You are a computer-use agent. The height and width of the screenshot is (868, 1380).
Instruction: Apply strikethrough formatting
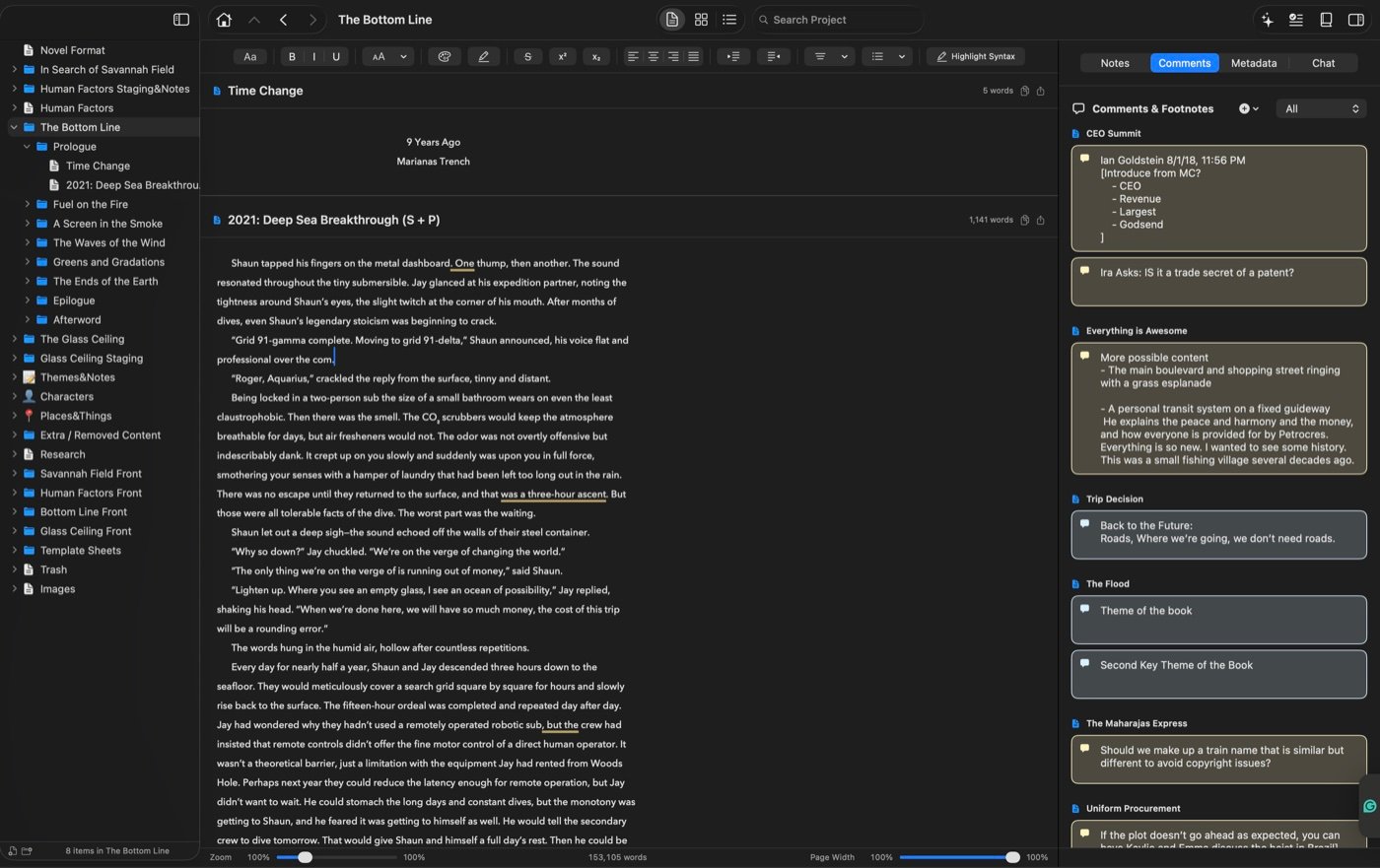[x=527, y=56]
